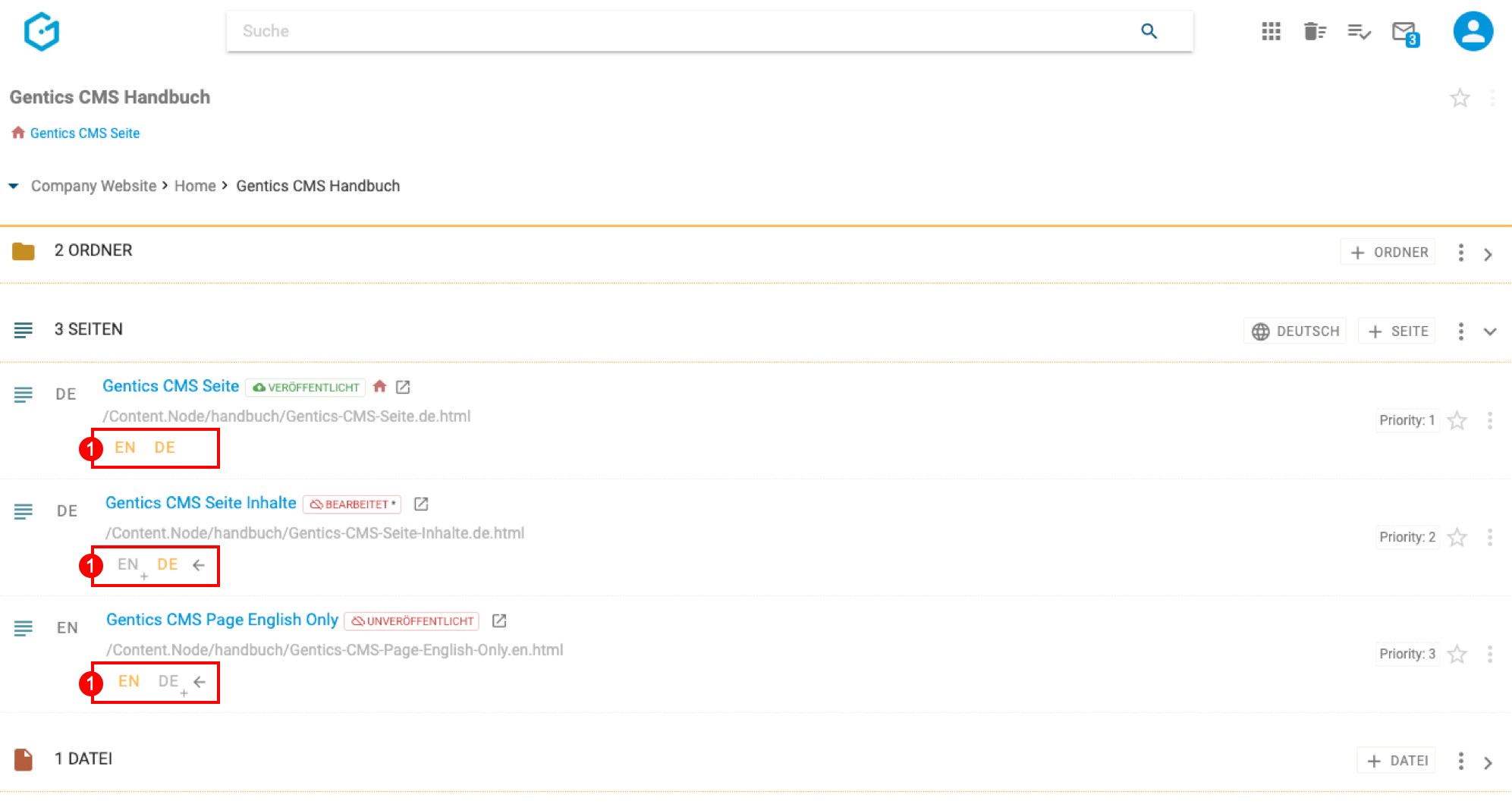This screenshot has width=1512, height=804.
Task: Favourite the Priority 1 page
Action: 1457,421
